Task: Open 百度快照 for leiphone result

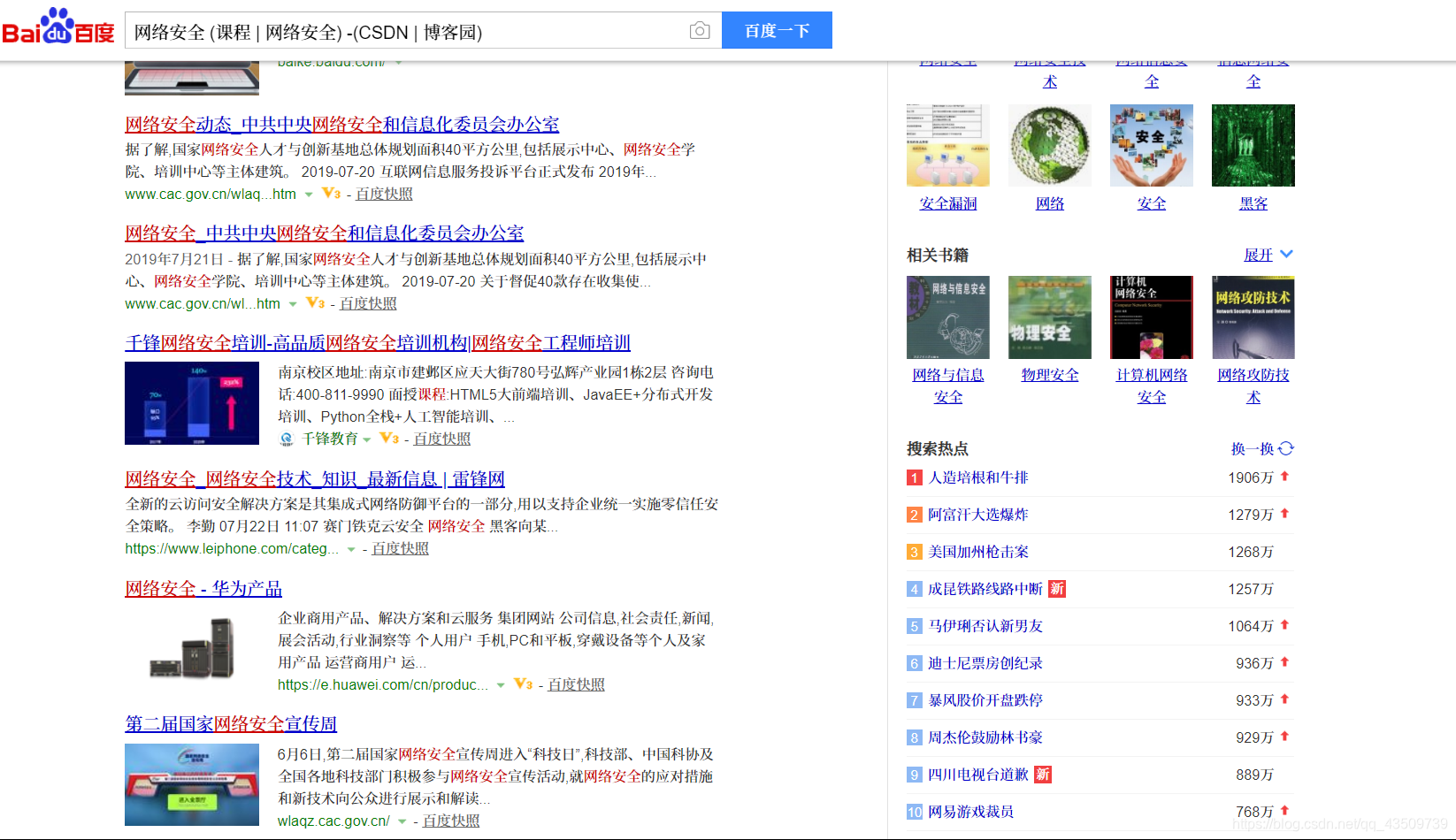Action: [400, 548]
